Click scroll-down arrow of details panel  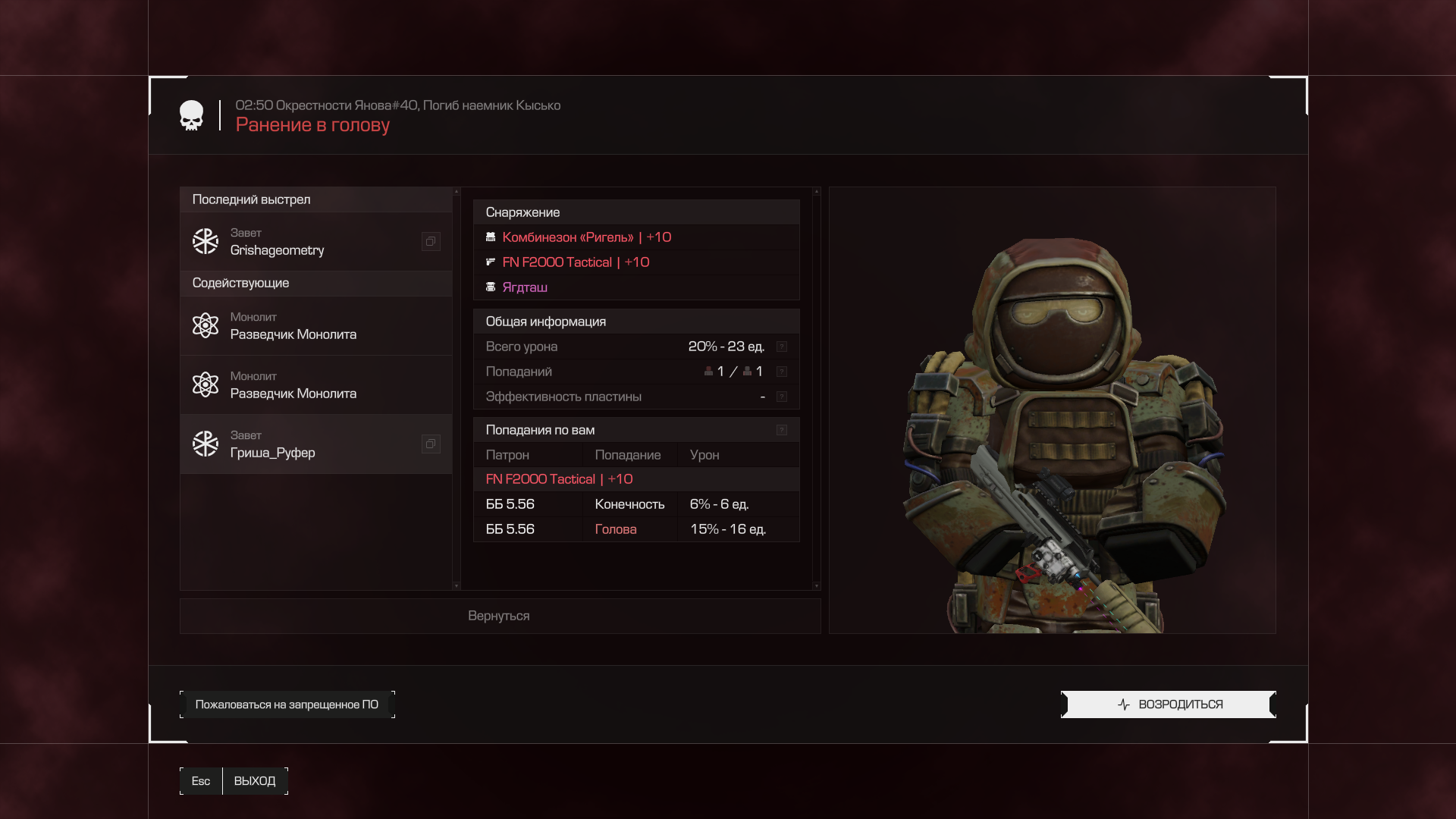(817, 585)
